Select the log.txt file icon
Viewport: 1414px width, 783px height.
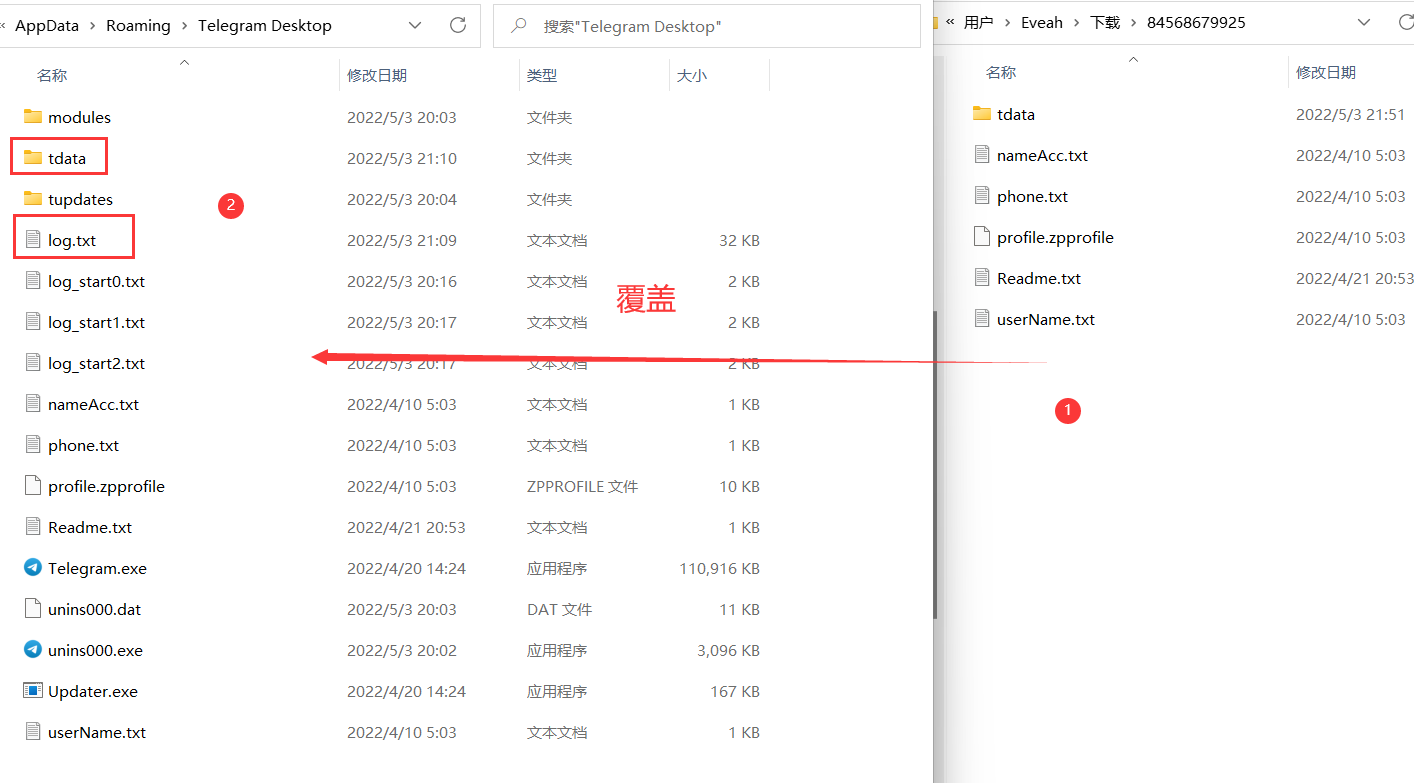point(33,240)
